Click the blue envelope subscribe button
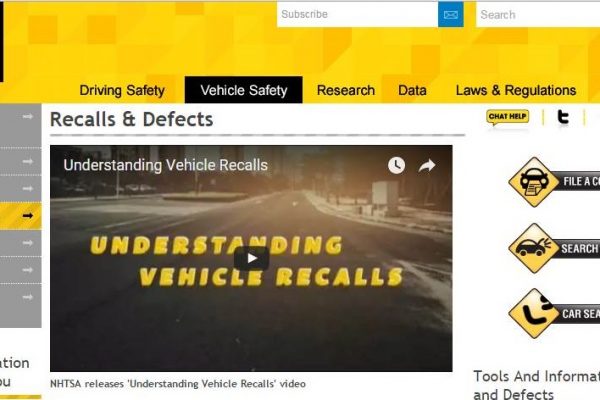Screen dimensions: 600x400 point(450,15)
